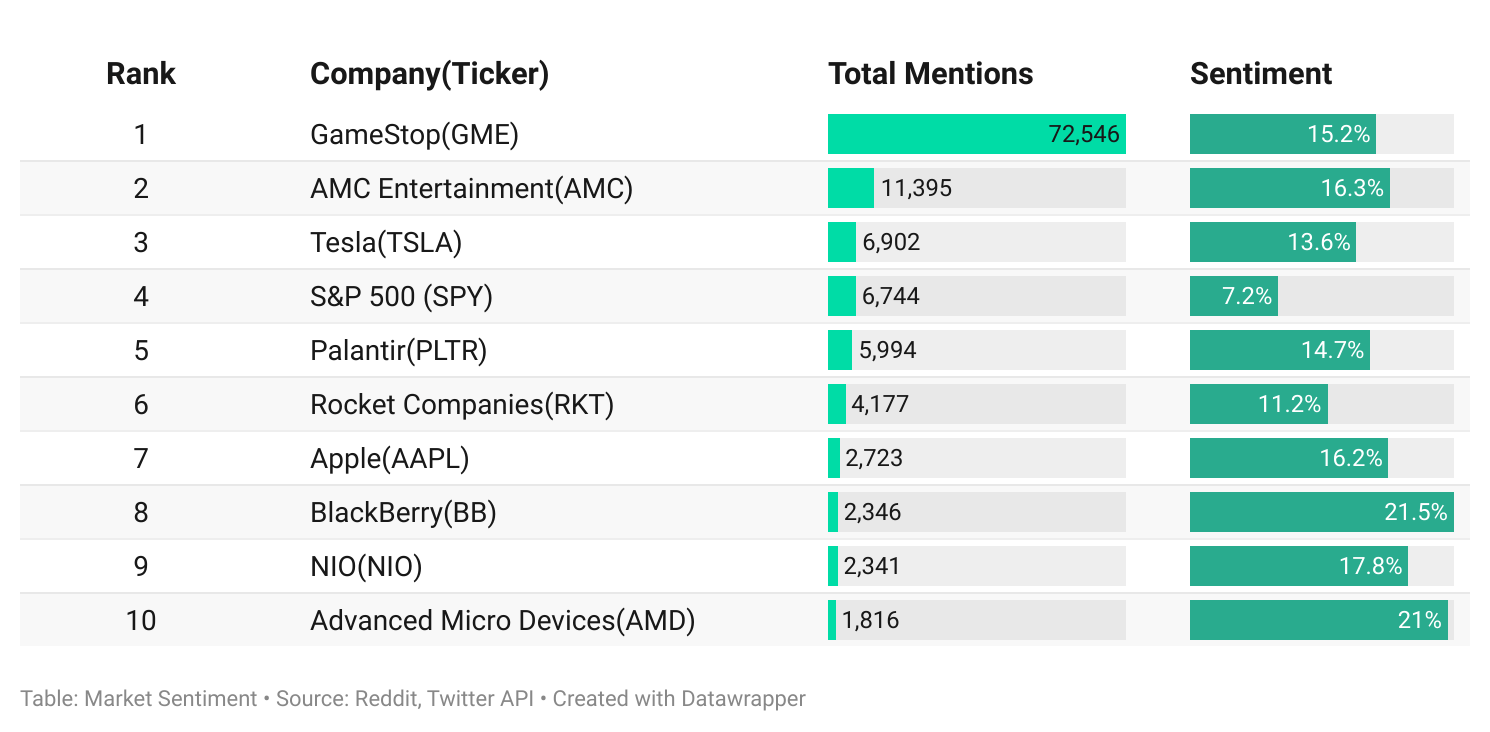Click GameStop's 72,546 mentions bar

click(976, 134)
